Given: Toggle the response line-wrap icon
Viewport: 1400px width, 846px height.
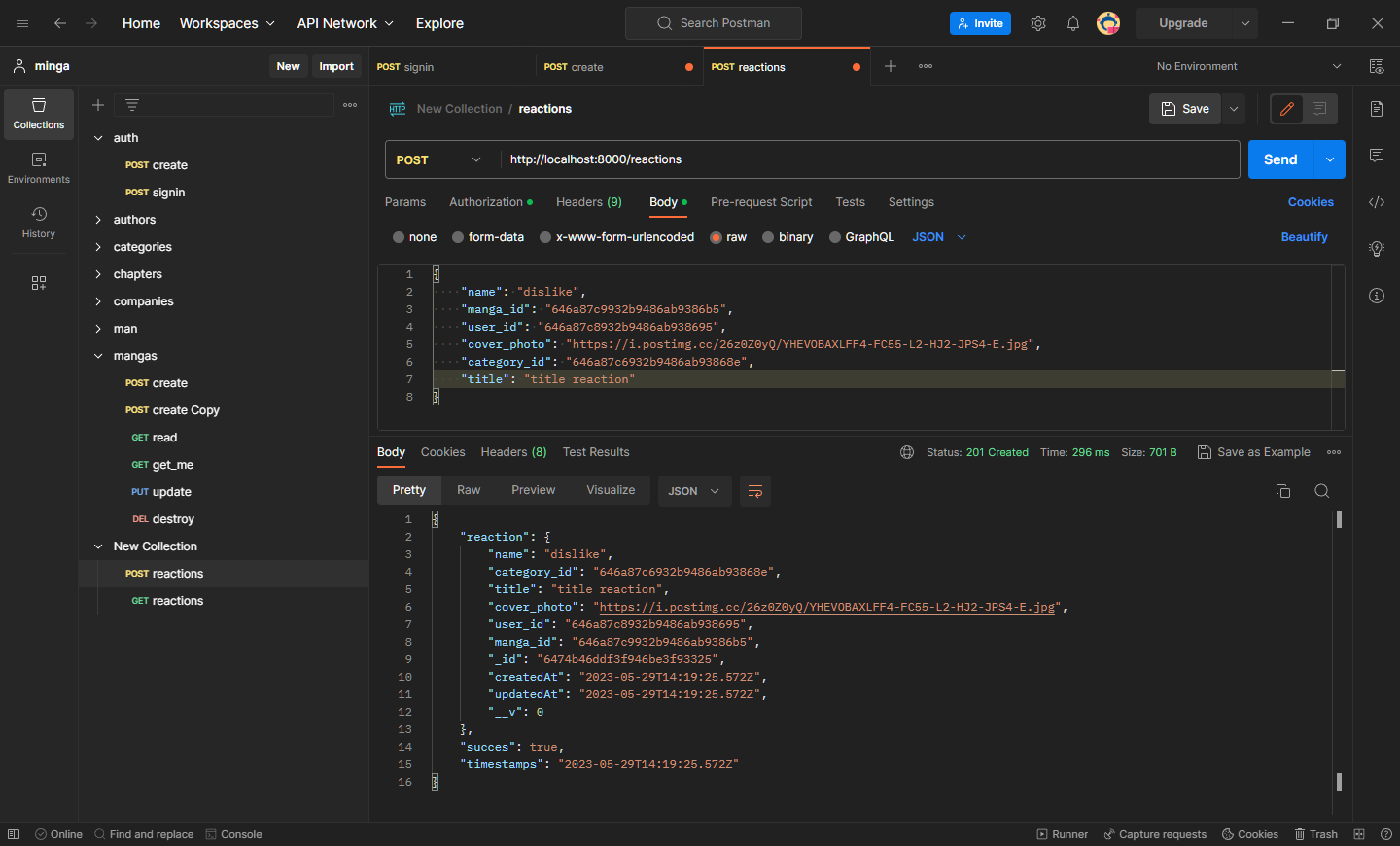Looking at the screenshot, I should 755,491.
